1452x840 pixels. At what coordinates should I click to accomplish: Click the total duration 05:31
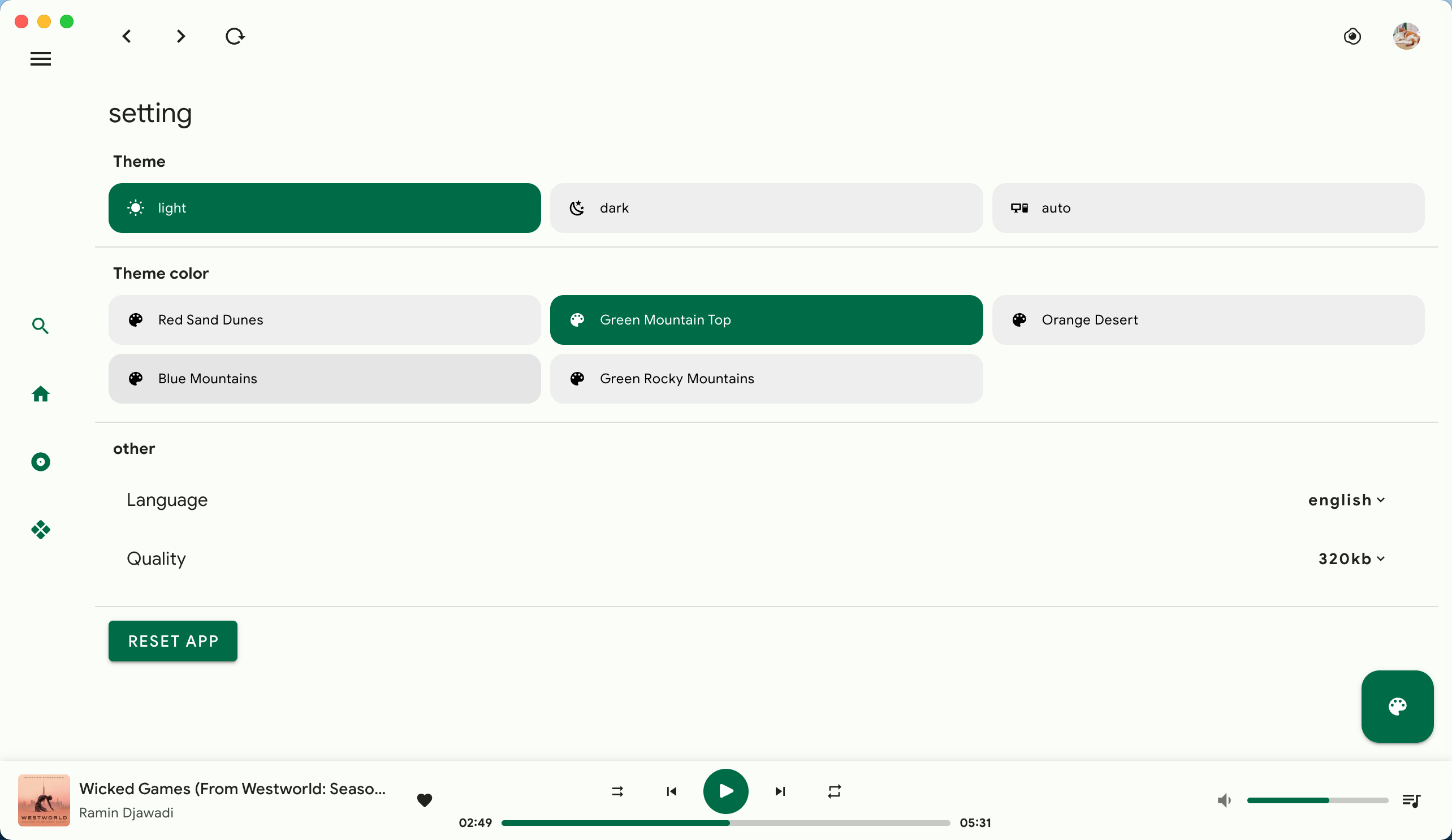(x=975, y=822)
